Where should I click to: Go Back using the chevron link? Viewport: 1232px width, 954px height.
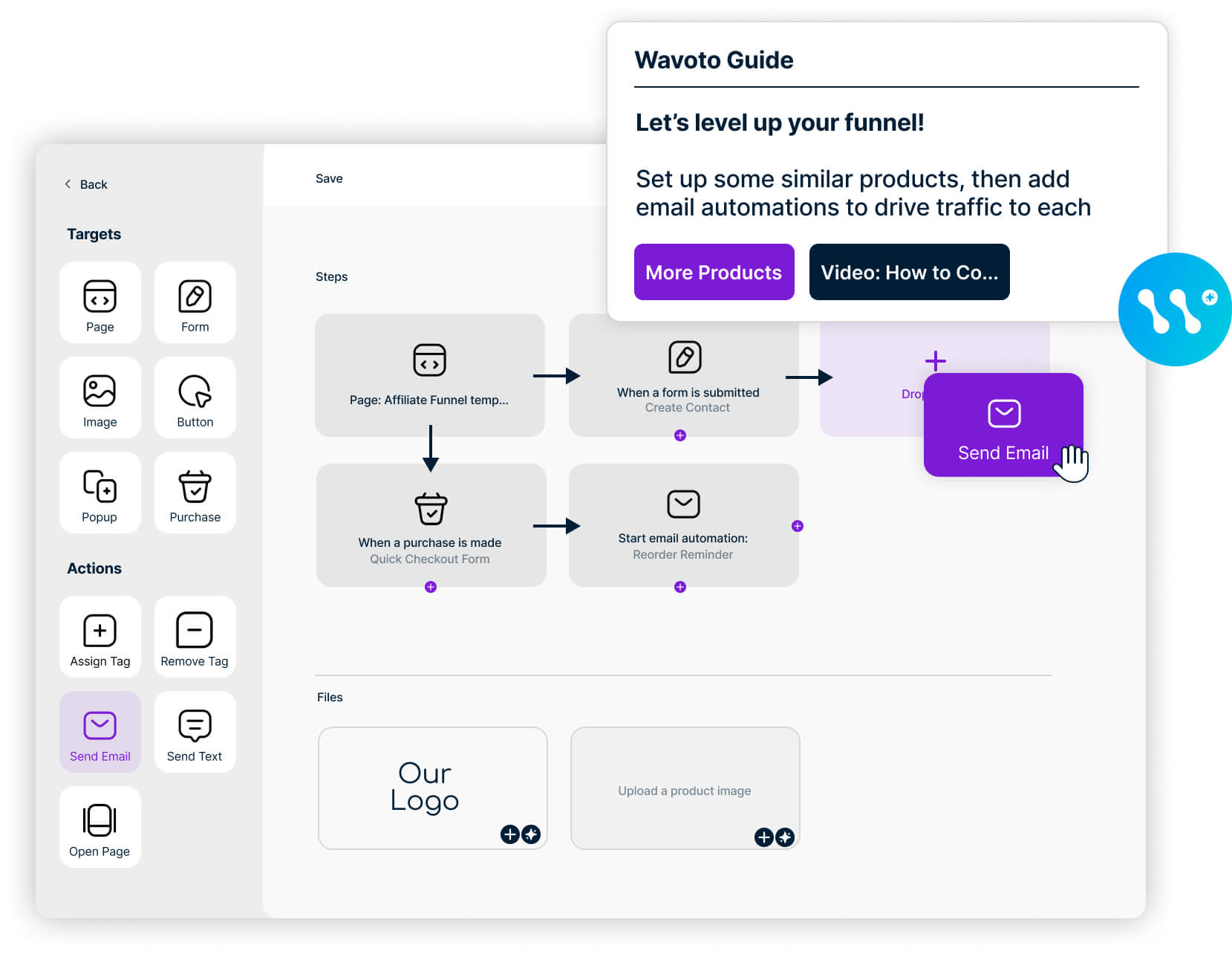tap(86, 184)
